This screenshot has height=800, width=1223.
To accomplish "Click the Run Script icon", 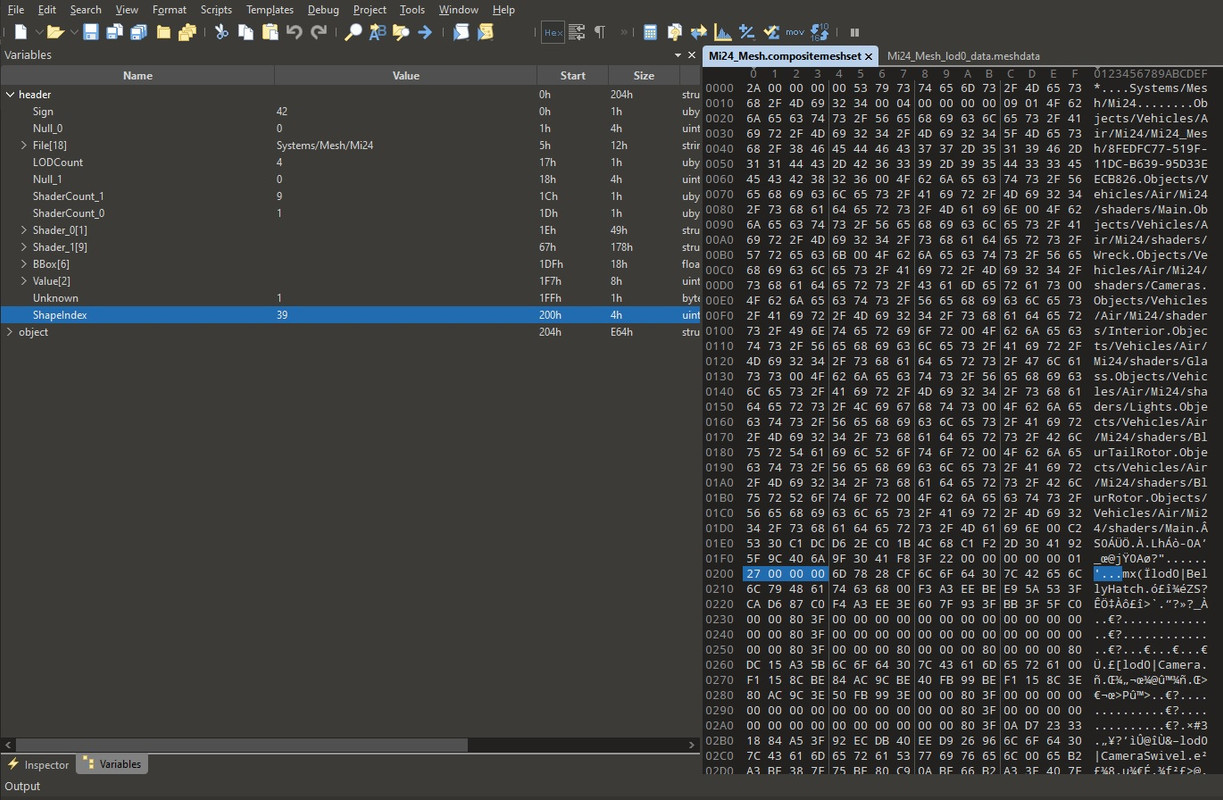I will tap(461, 32).
